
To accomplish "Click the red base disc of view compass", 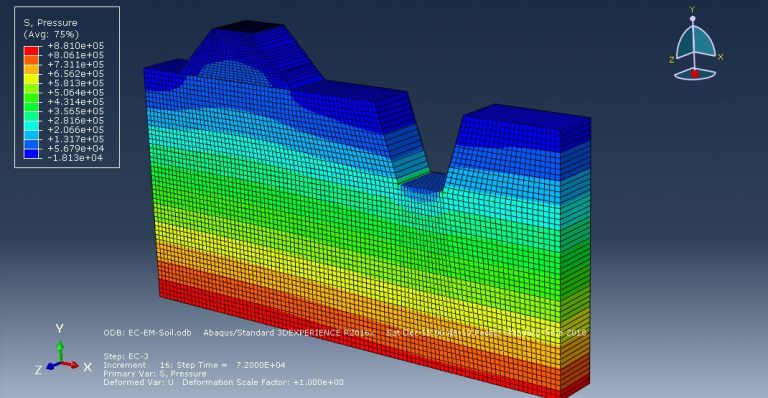I will point(695,74).
